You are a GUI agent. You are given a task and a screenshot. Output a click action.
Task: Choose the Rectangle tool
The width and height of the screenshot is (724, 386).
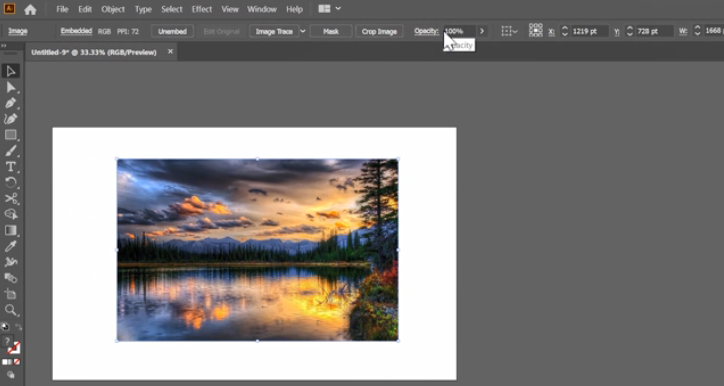tap(11, 135)
